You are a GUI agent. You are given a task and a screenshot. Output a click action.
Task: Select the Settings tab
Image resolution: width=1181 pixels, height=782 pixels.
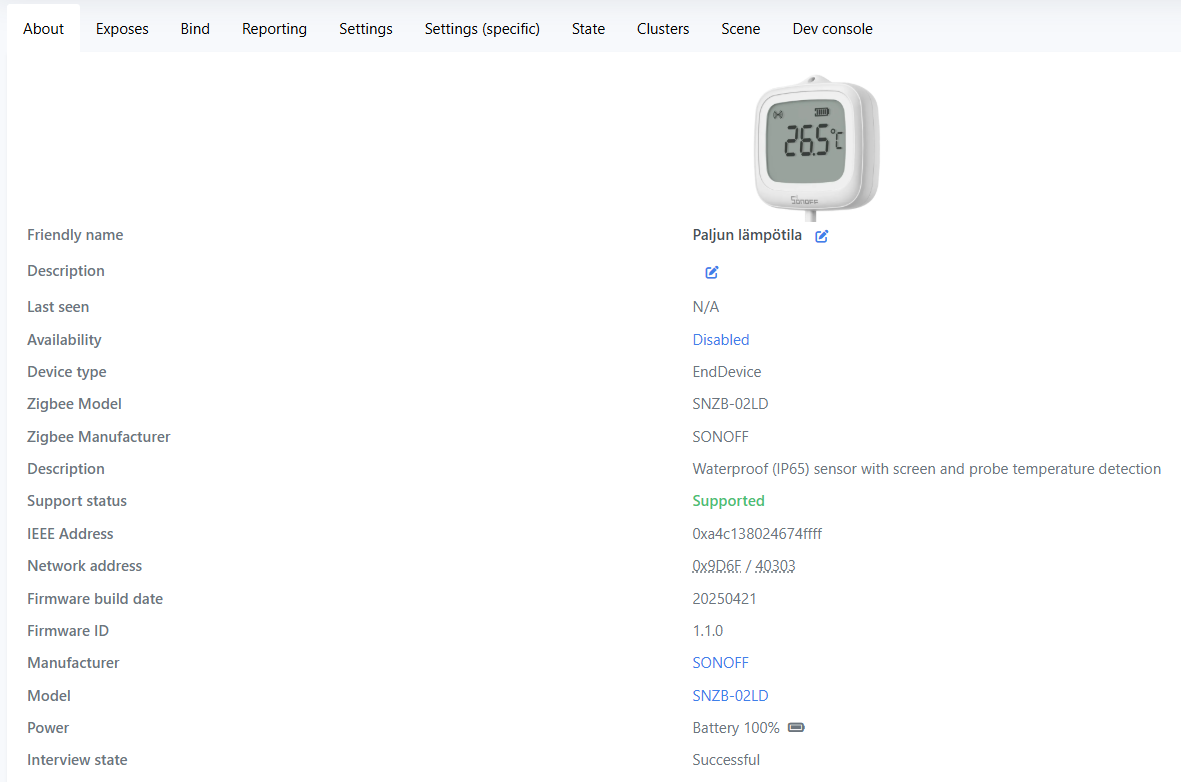click(365, 29)
